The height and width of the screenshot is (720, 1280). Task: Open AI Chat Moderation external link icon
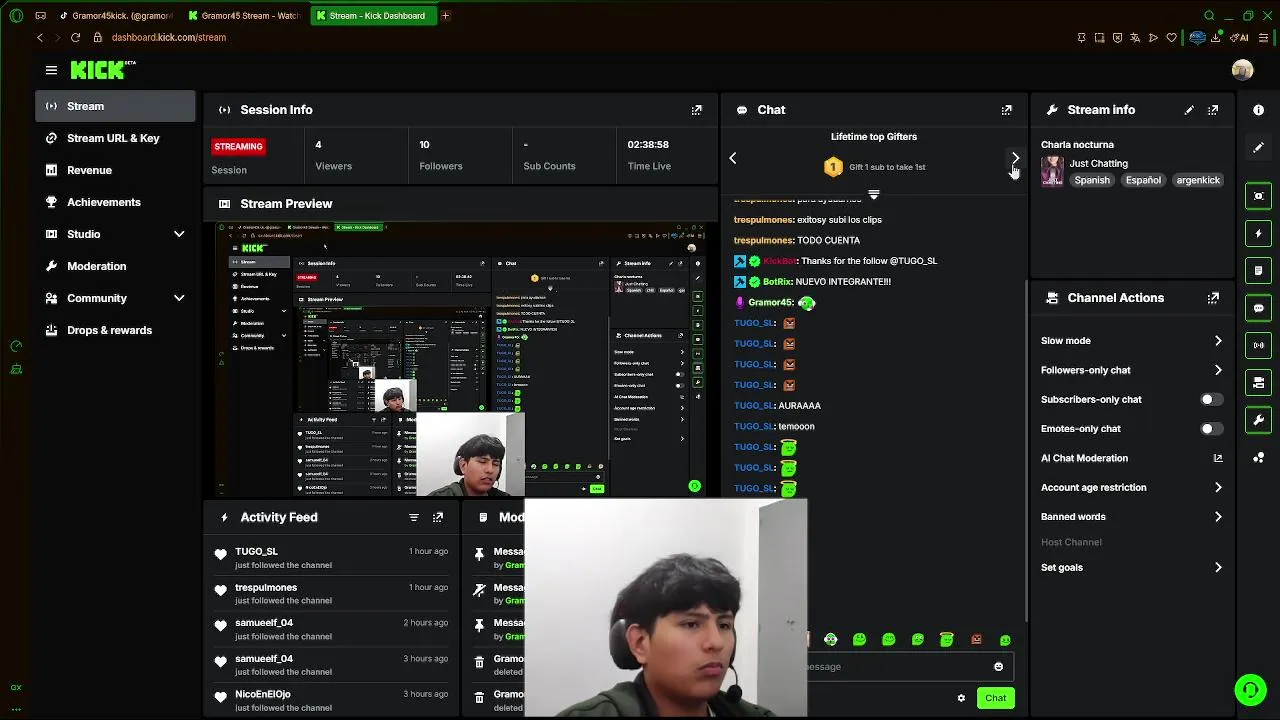(1218, 458)
